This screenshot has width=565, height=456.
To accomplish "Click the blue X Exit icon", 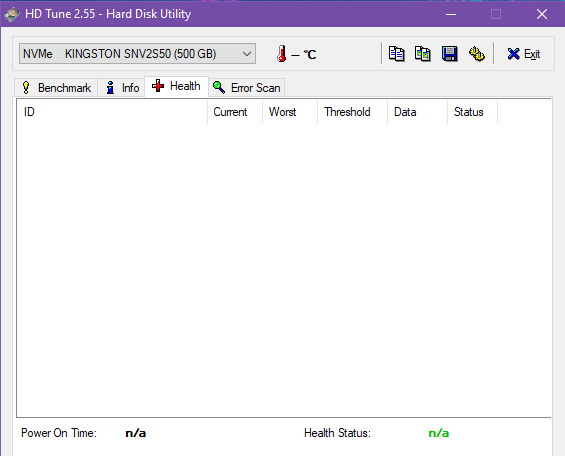I will [513, 54].
